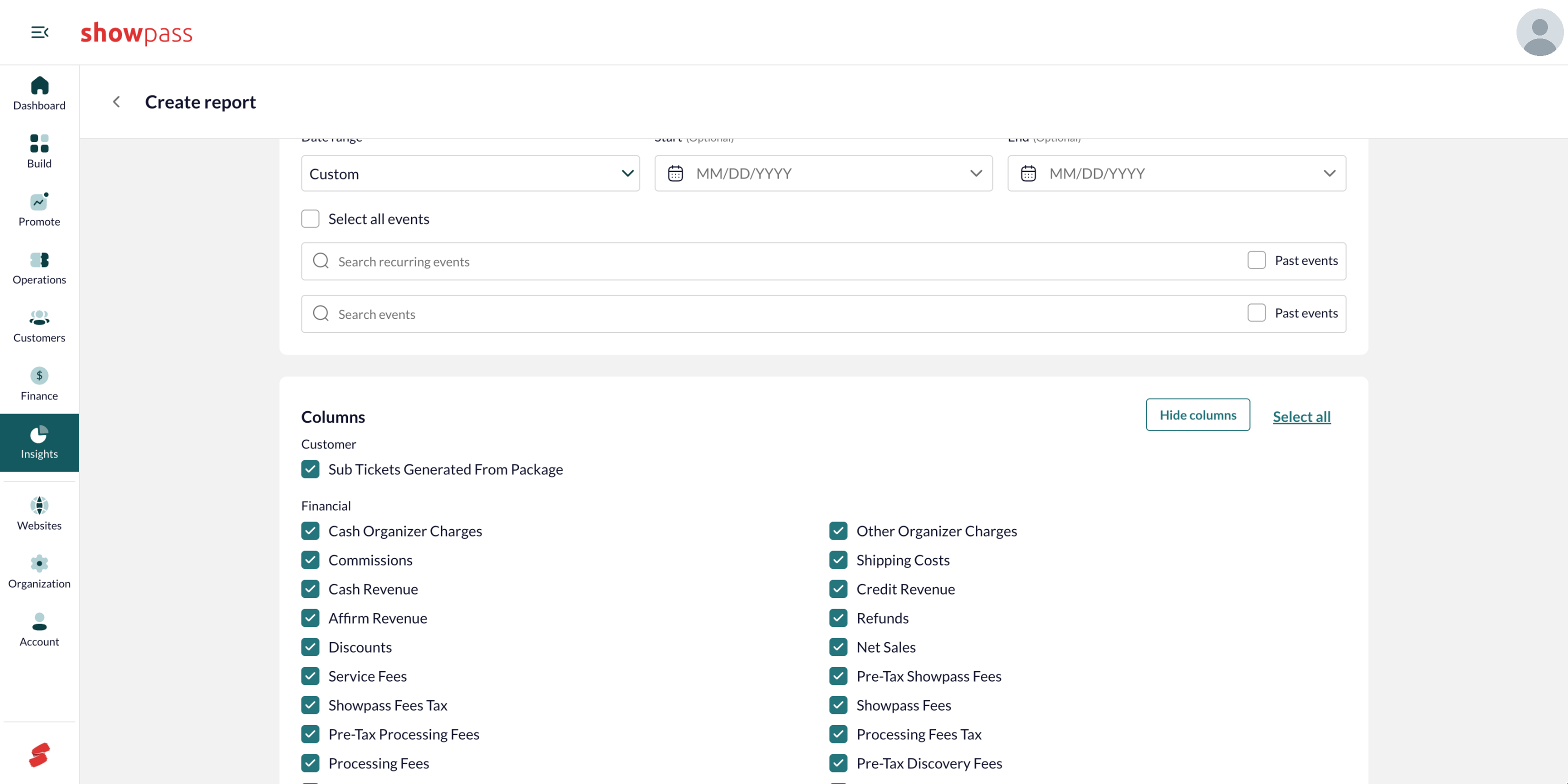Expand the Start date dropdown chevron
This screenshot has height=784, width=1568.
pos(975,173)
